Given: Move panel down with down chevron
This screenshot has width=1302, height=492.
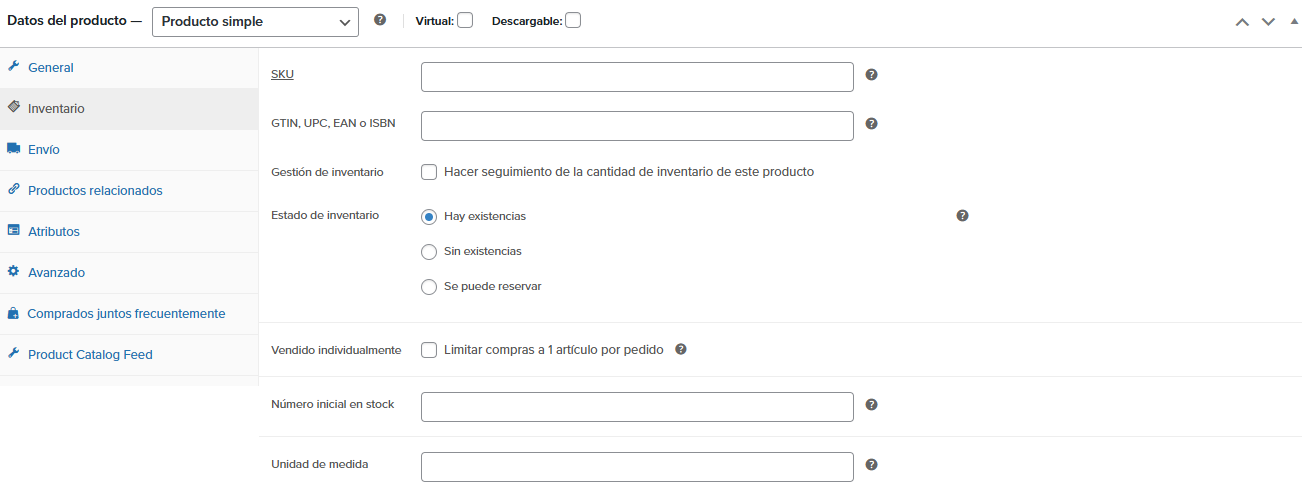Looking at the screenshot, I should pos(1268,21).
